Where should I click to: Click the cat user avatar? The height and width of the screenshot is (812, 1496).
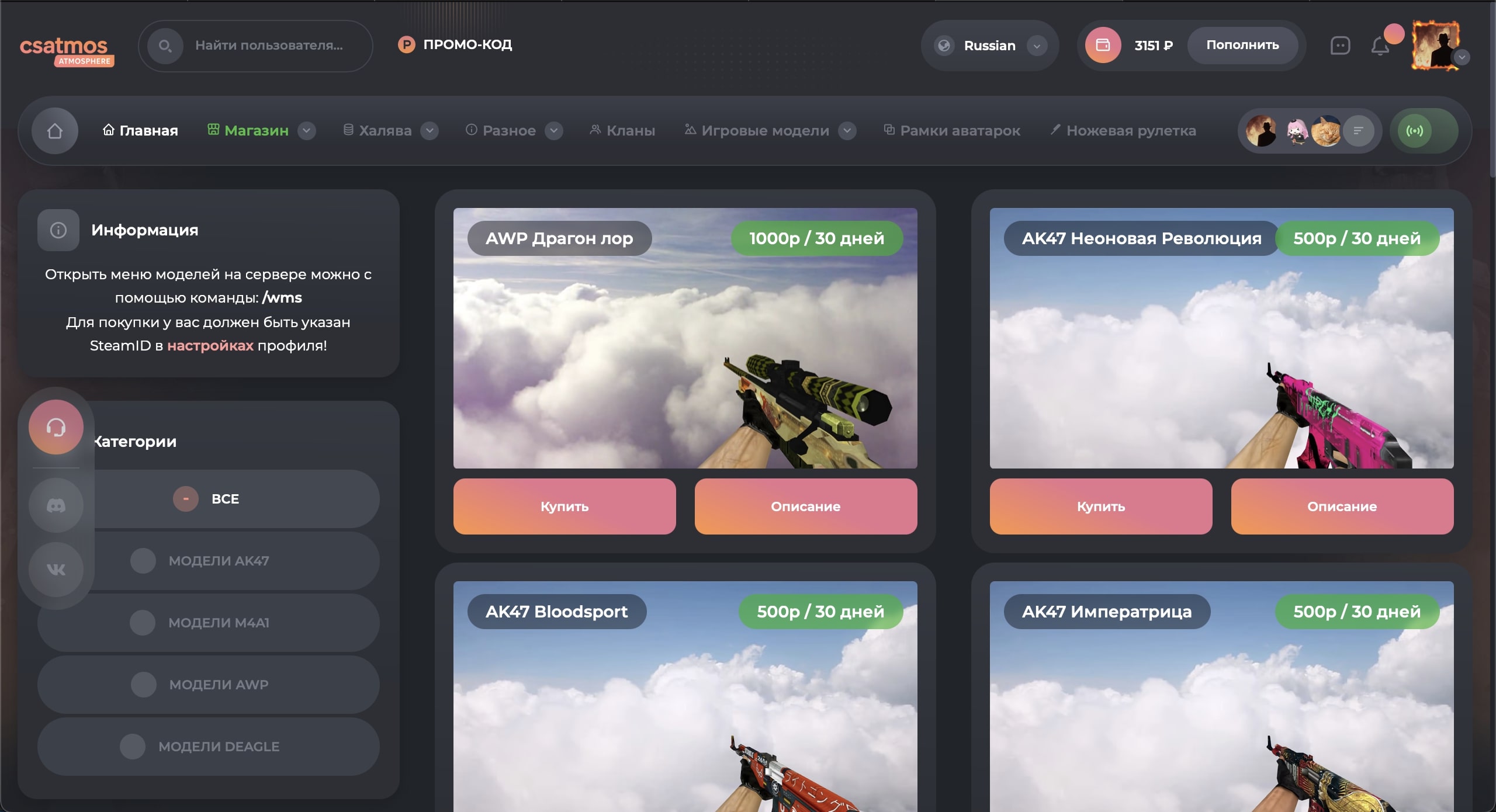click(x=1327, y=131)
